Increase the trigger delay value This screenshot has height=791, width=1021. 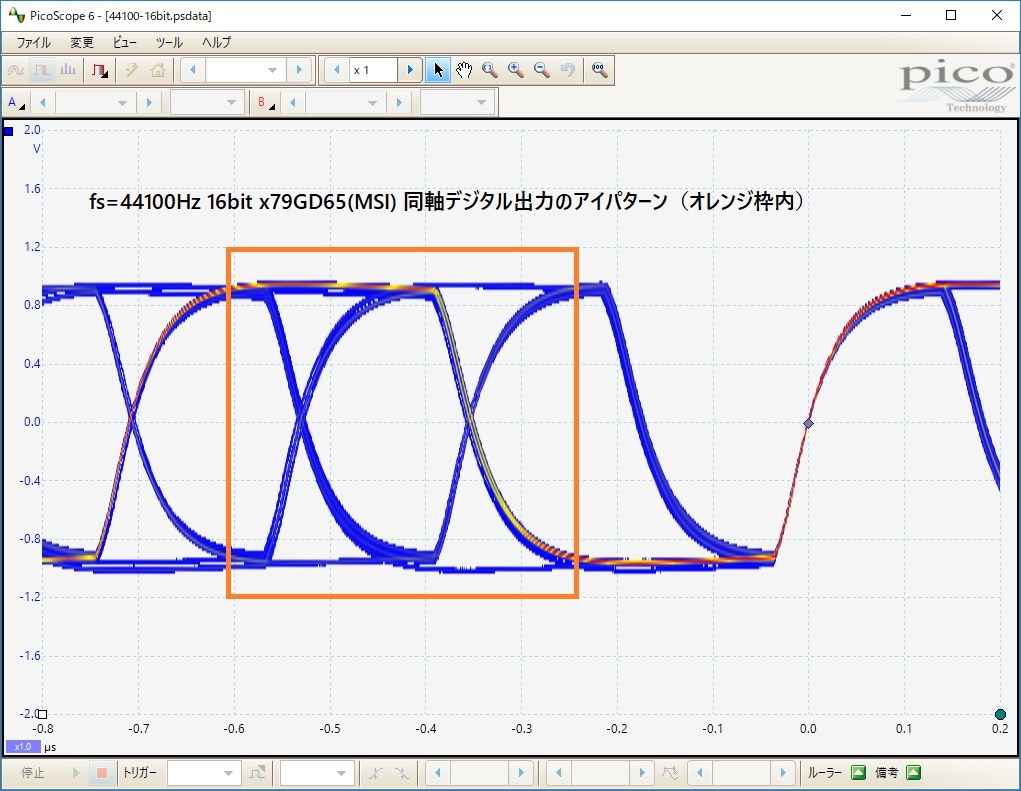[783, 773]
